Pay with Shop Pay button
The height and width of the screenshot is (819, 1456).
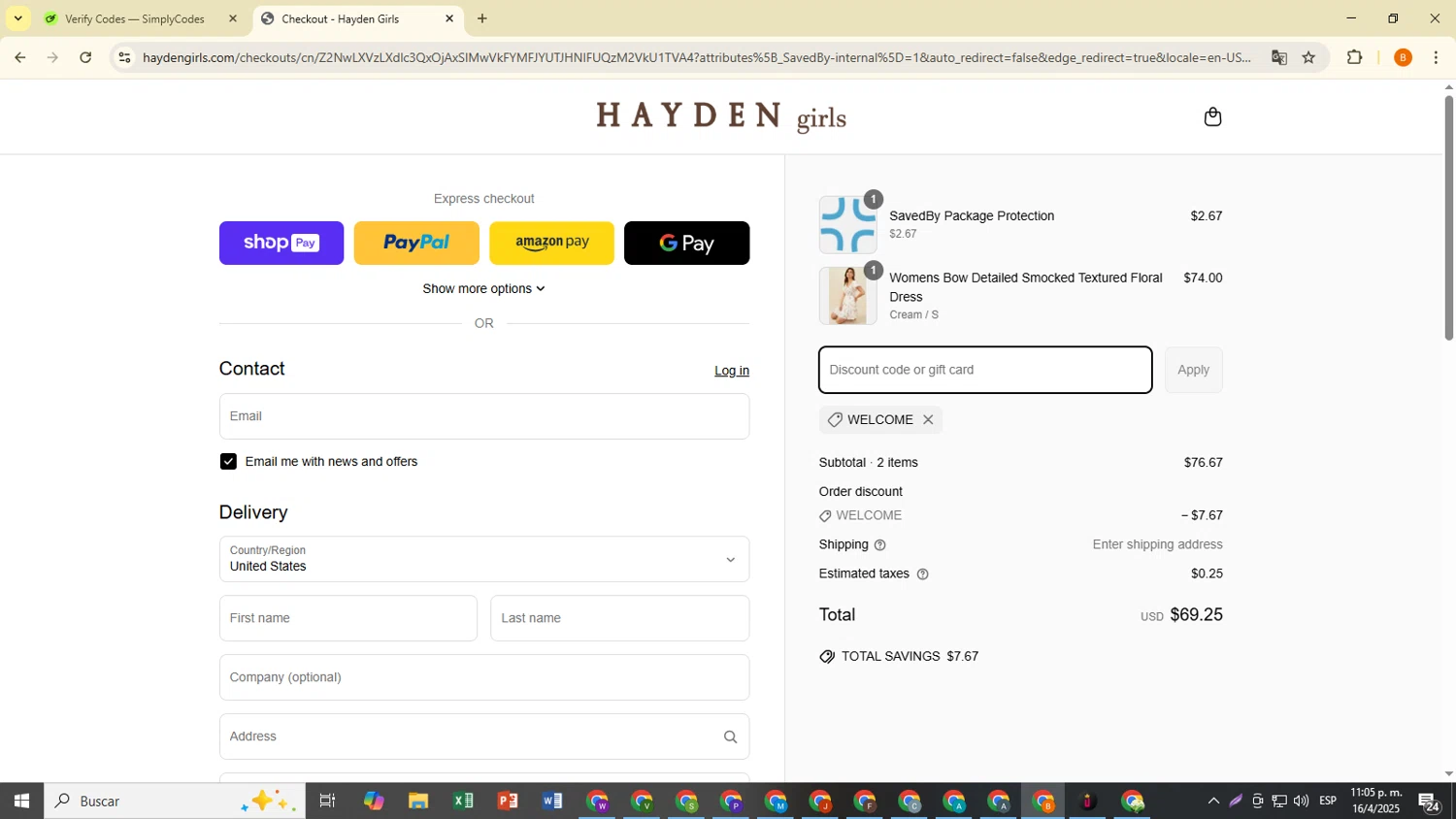(281, 243)
